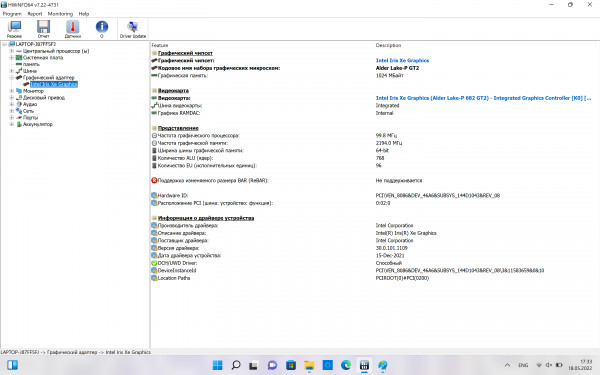This screenshot has height=375, width=600.
Task: Open the Widgets button on the taskbar
Action: (12, 365)
